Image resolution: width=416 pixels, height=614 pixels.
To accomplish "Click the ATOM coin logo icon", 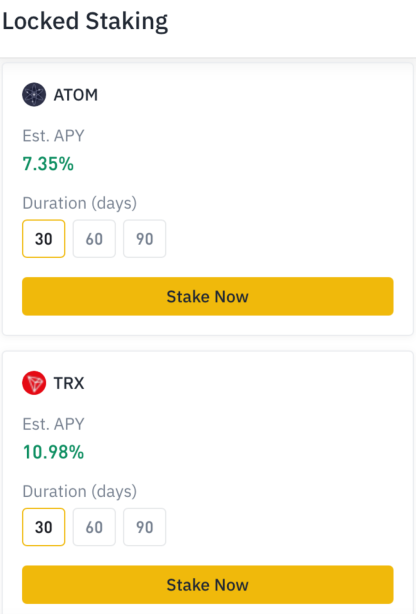I will coord(34,94).
